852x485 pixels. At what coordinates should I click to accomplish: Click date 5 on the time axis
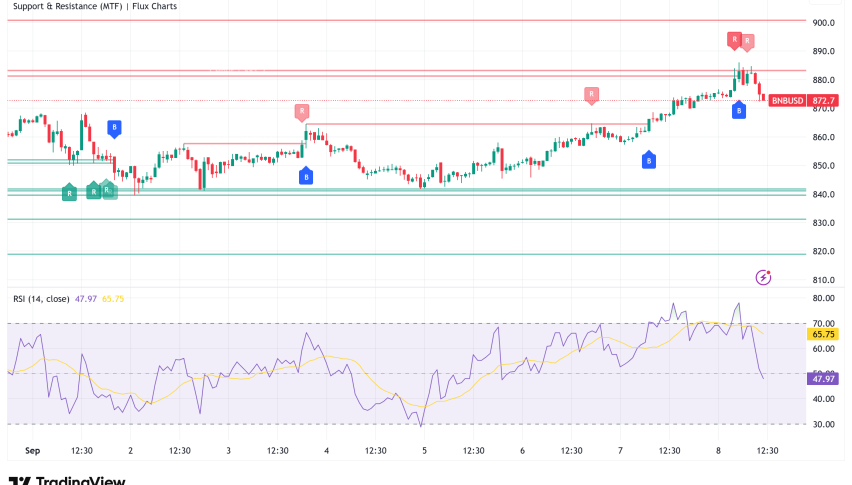click(x=424, y=451)
